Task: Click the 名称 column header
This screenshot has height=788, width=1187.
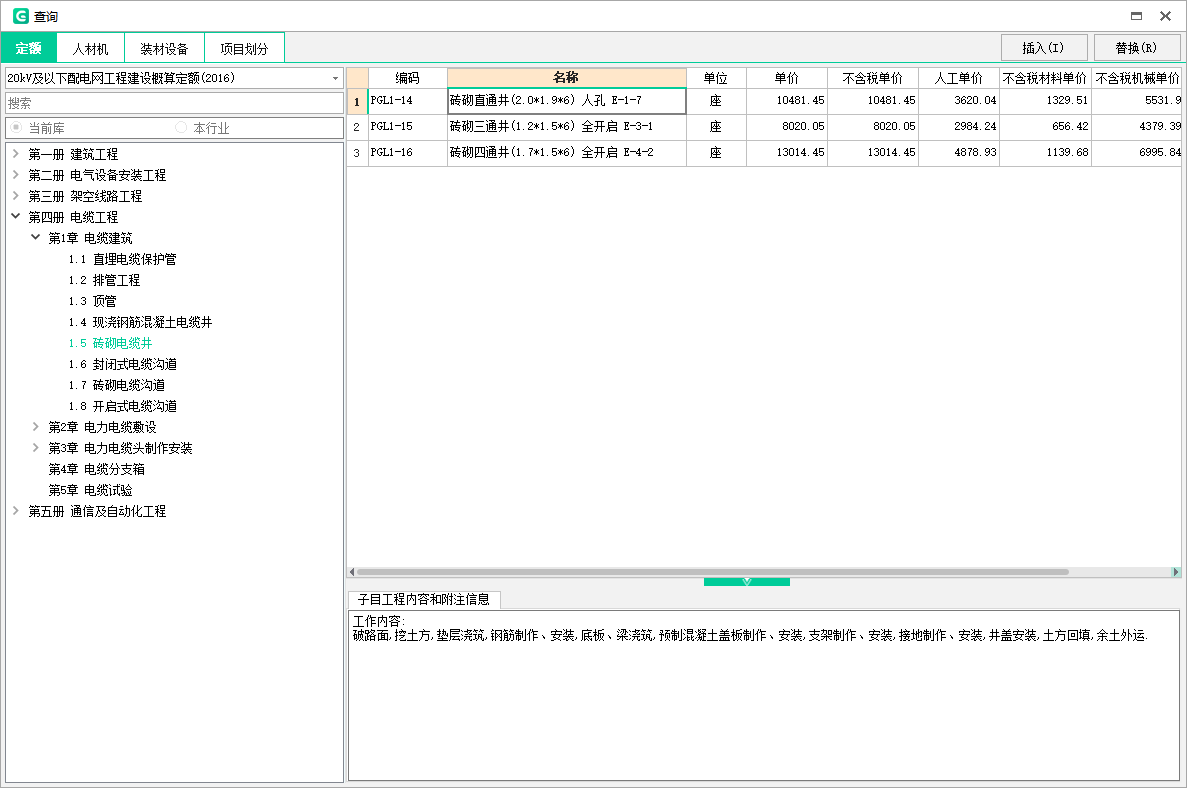Action: click(x=566, y=77)
